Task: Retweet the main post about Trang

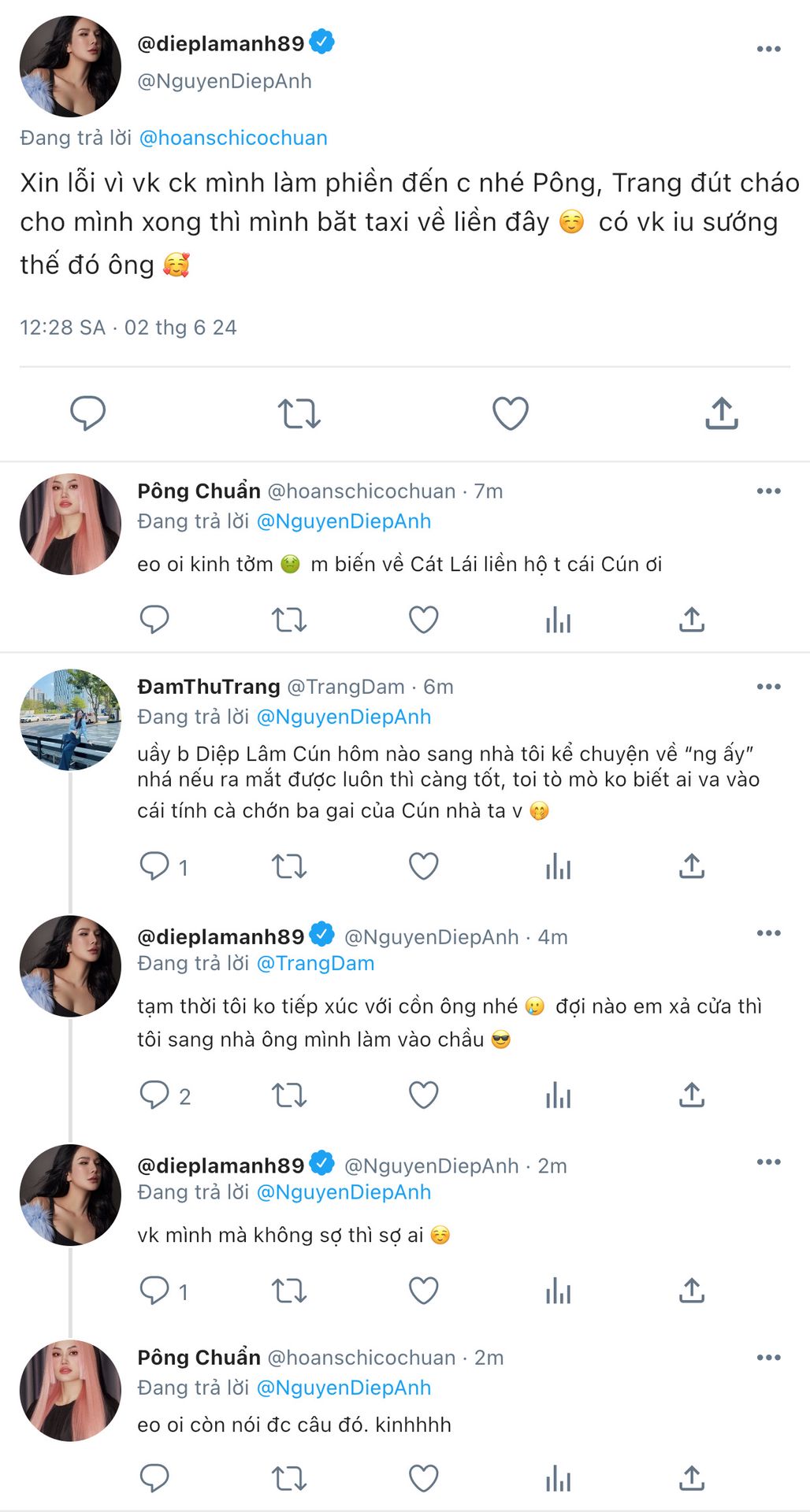Action: click(x=299, y=413)
